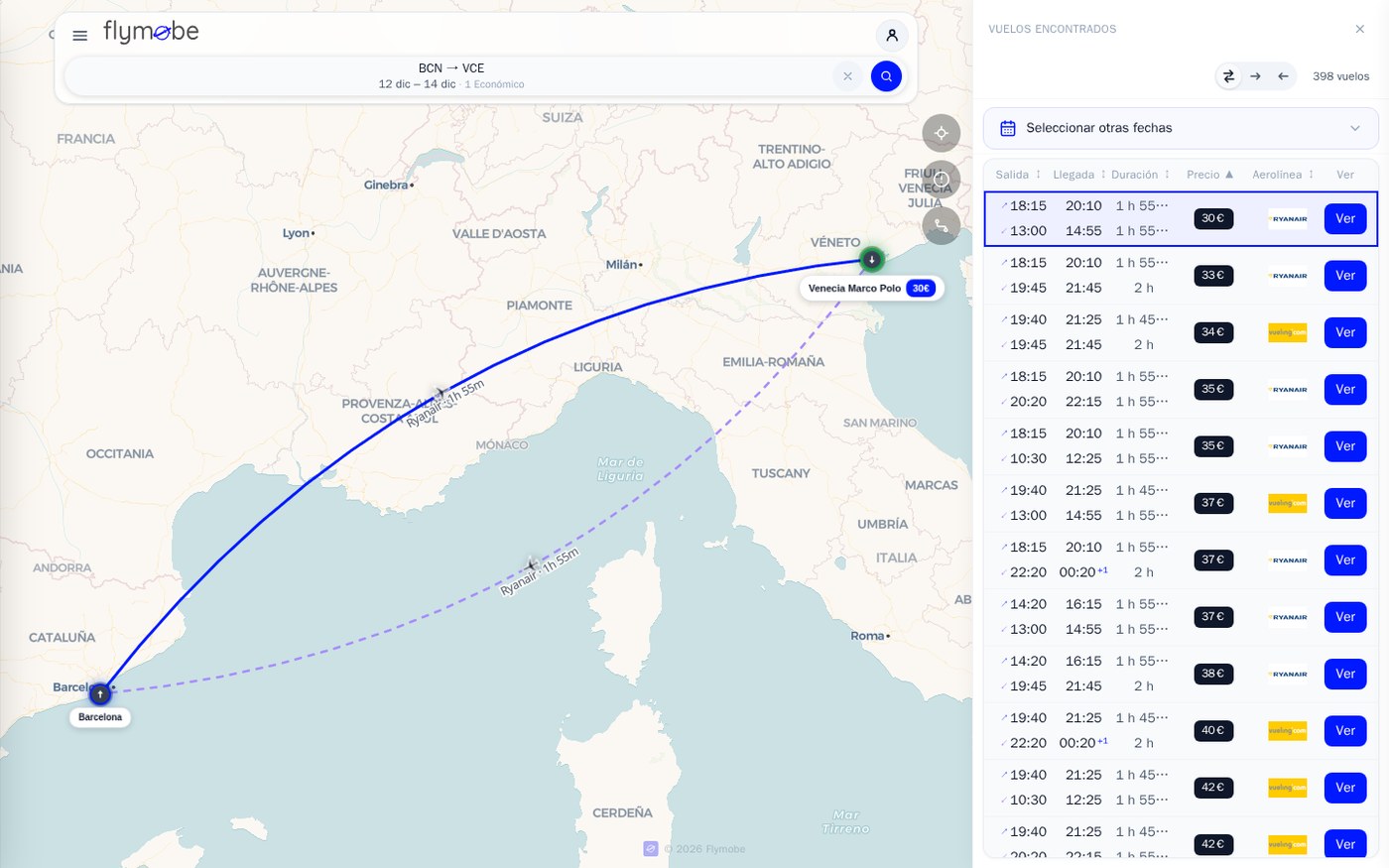Click the calendar icon in Seleccionar otras fechas
Image resolution: width=1389 pixels, height=868 pixels.
[x=1008, y=128]
